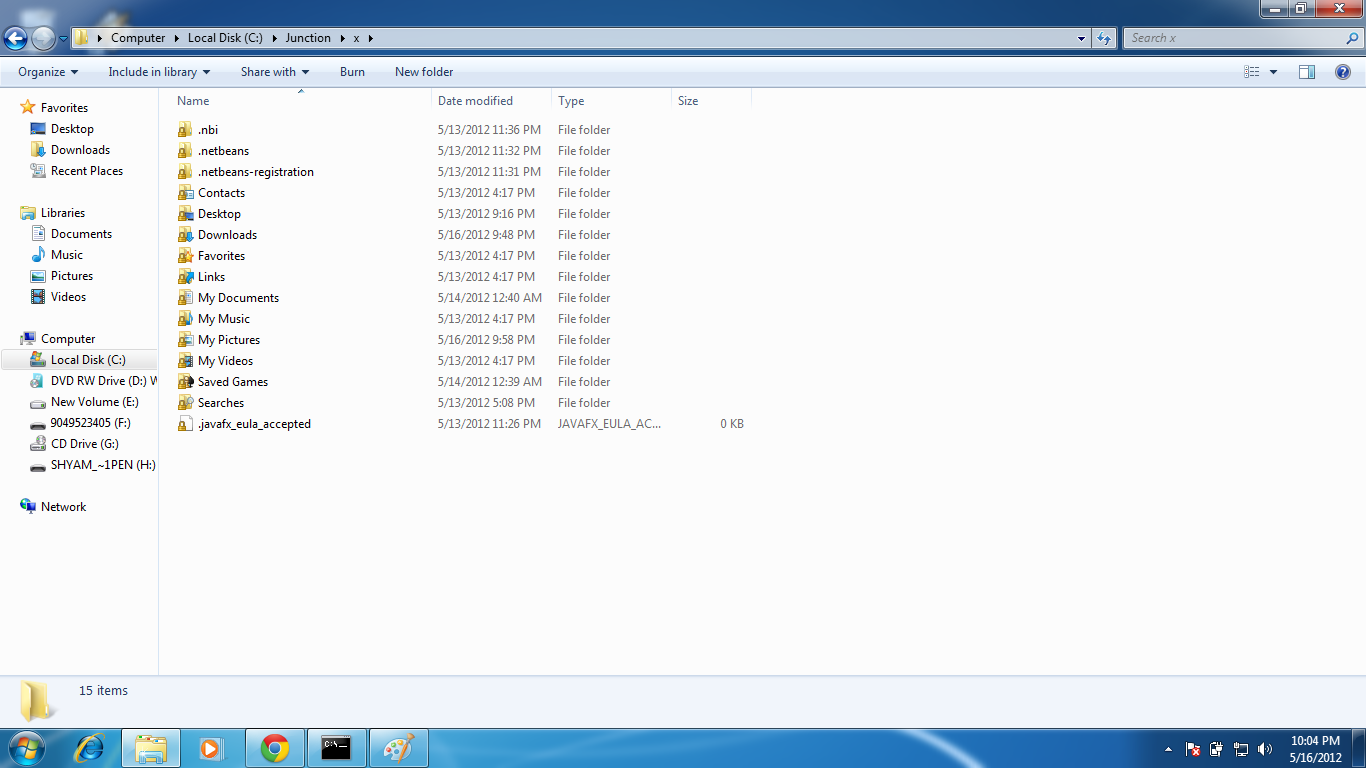Open recent pages dropdown arrow
Screen dimensions: 1366x768
pyautogui.click(x=63, y=39)
